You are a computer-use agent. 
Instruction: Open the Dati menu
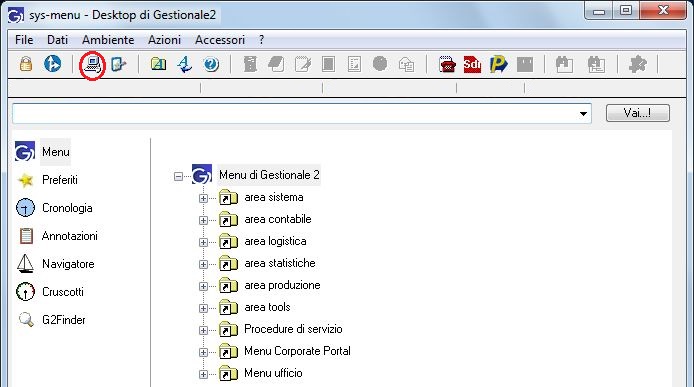[x=58, y=40]
